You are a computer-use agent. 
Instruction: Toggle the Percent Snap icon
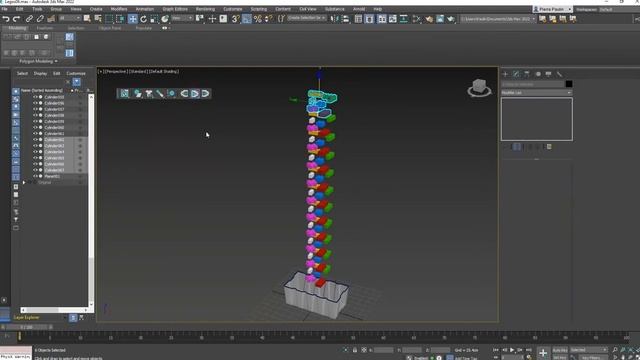[258, 19]
